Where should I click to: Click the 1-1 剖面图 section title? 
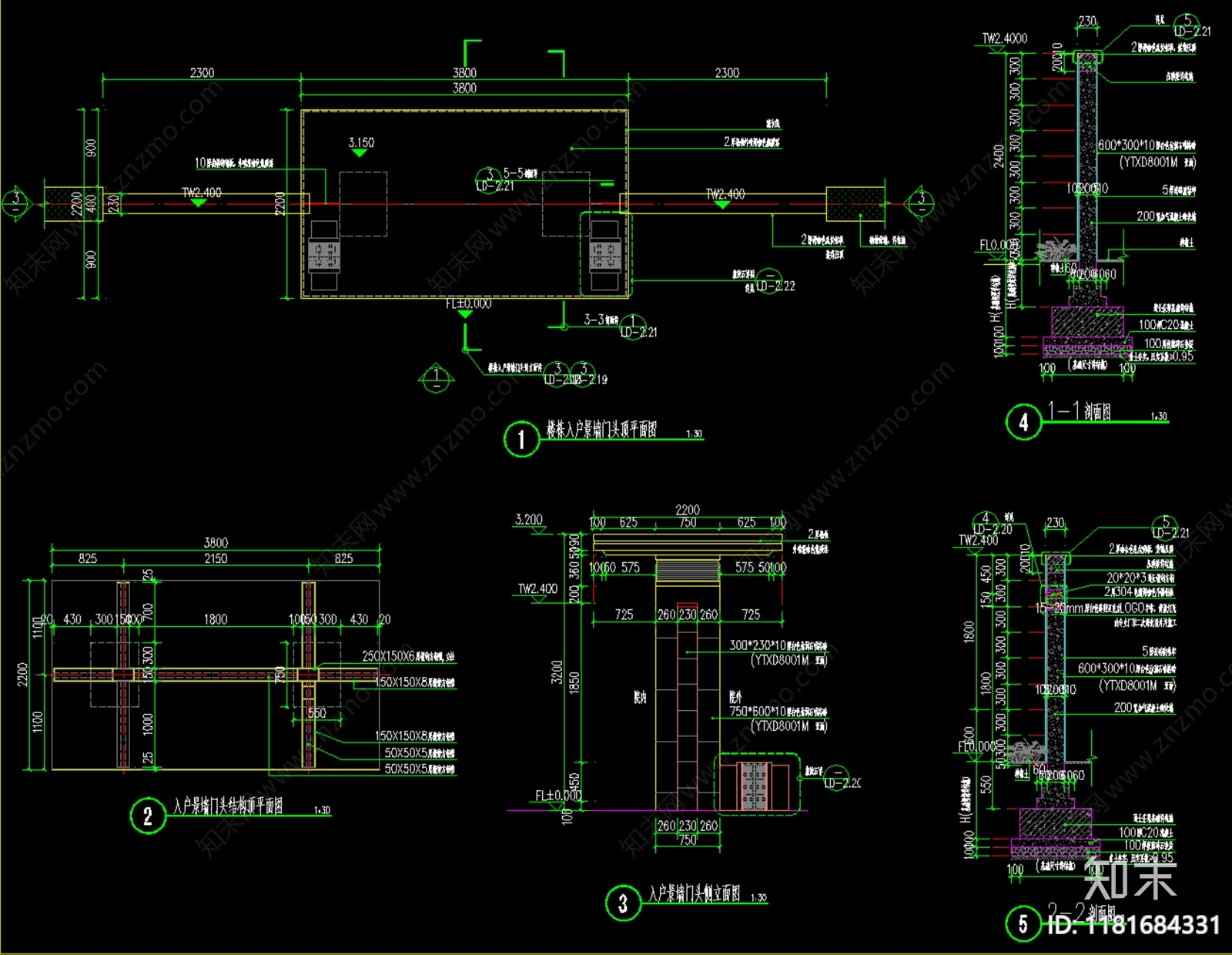click(1080, 410)
